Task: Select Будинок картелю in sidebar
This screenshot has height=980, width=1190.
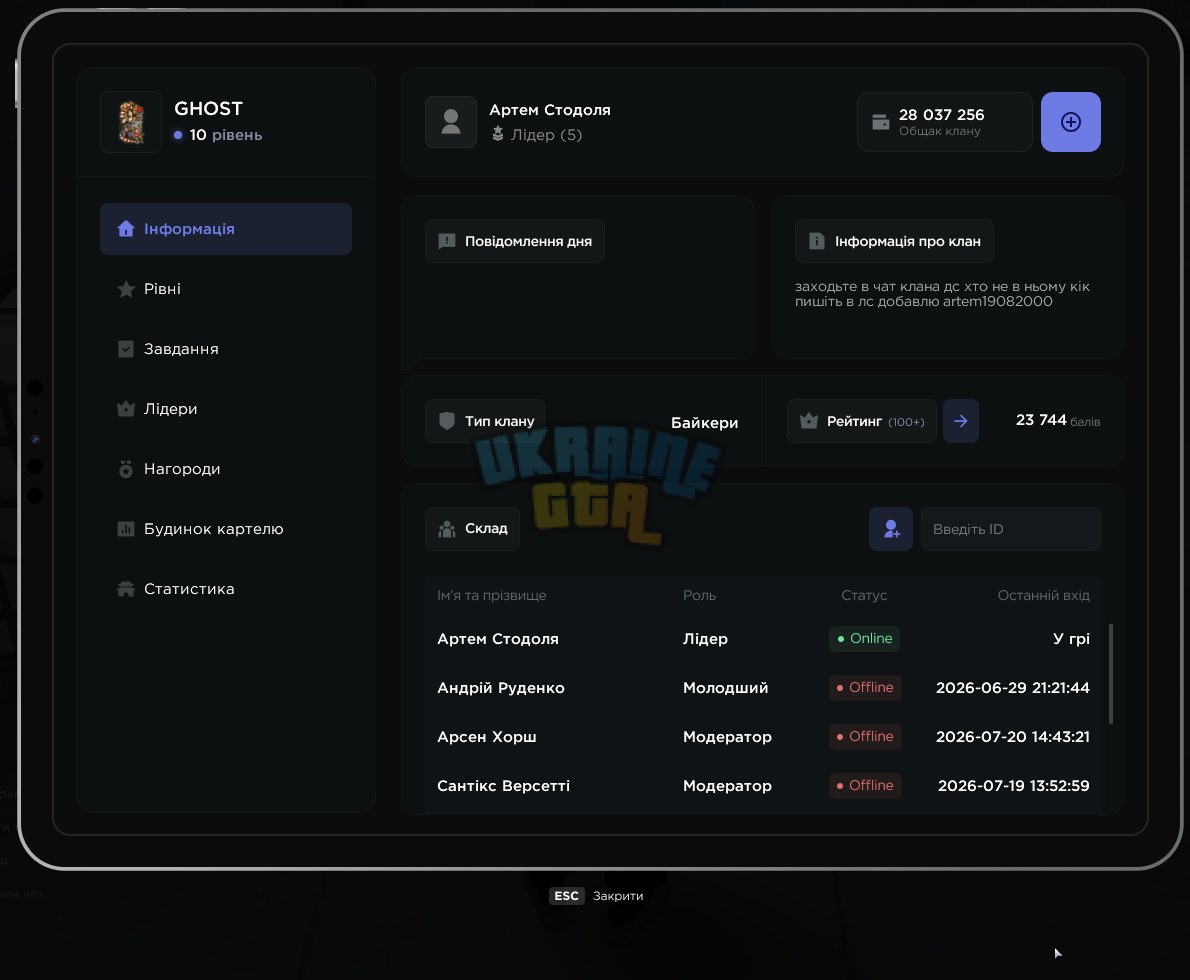Action: pos(226,529)
